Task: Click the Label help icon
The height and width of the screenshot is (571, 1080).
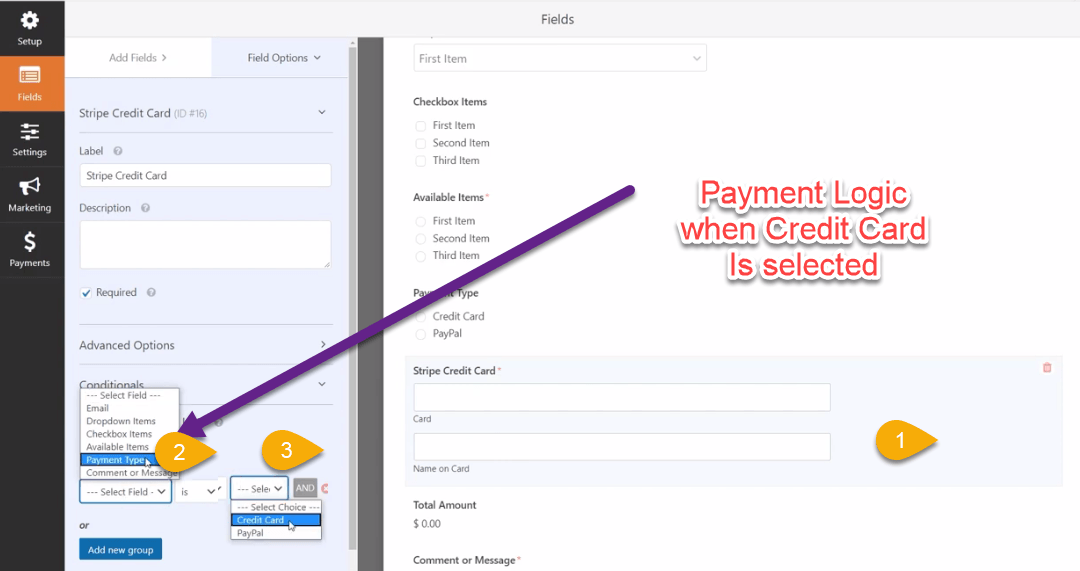Action: (x=118, y=151)
